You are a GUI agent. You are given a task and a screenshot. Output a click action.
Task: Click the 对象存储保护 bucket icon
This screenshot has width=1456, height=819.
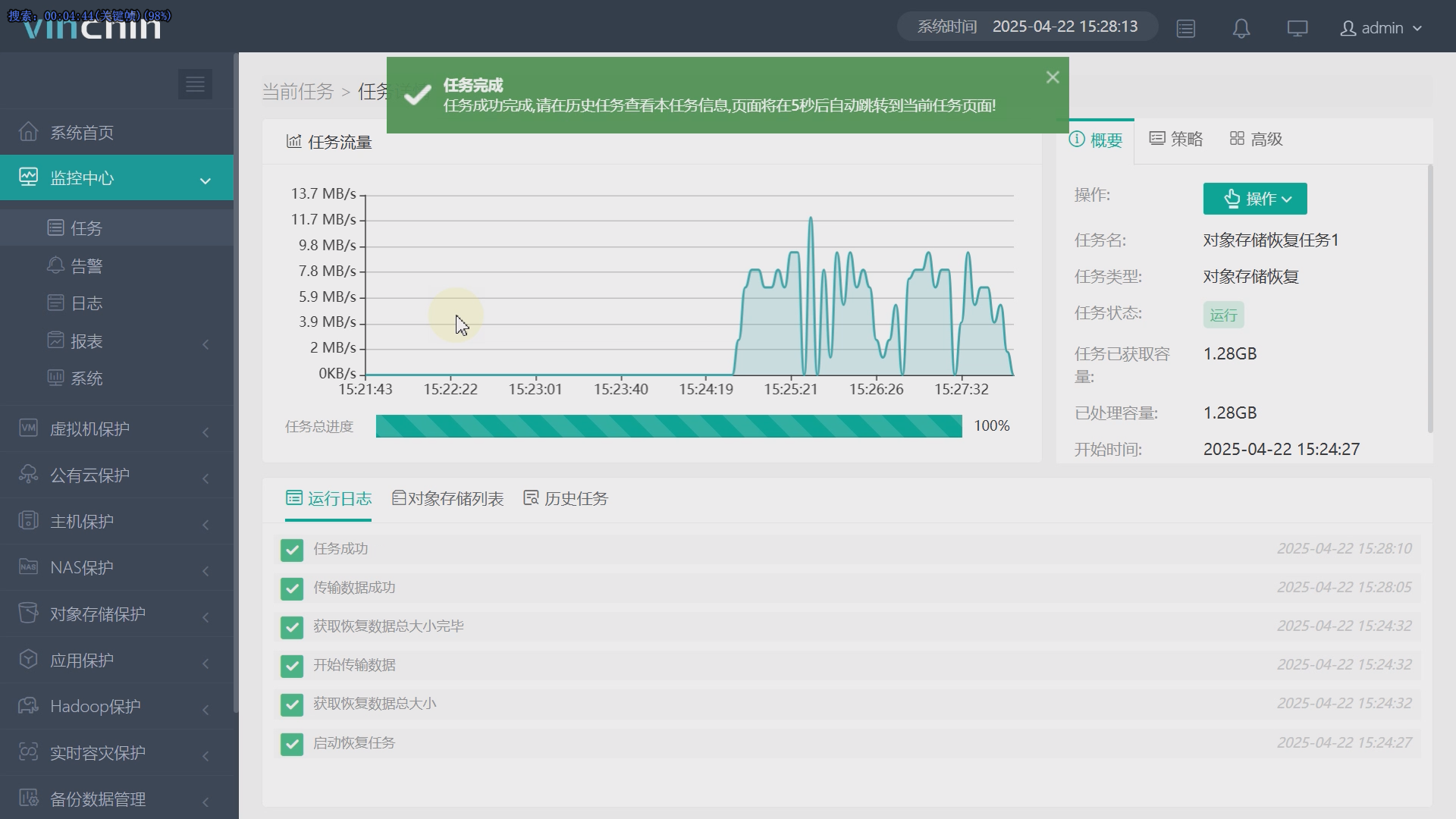click(28, 613)
